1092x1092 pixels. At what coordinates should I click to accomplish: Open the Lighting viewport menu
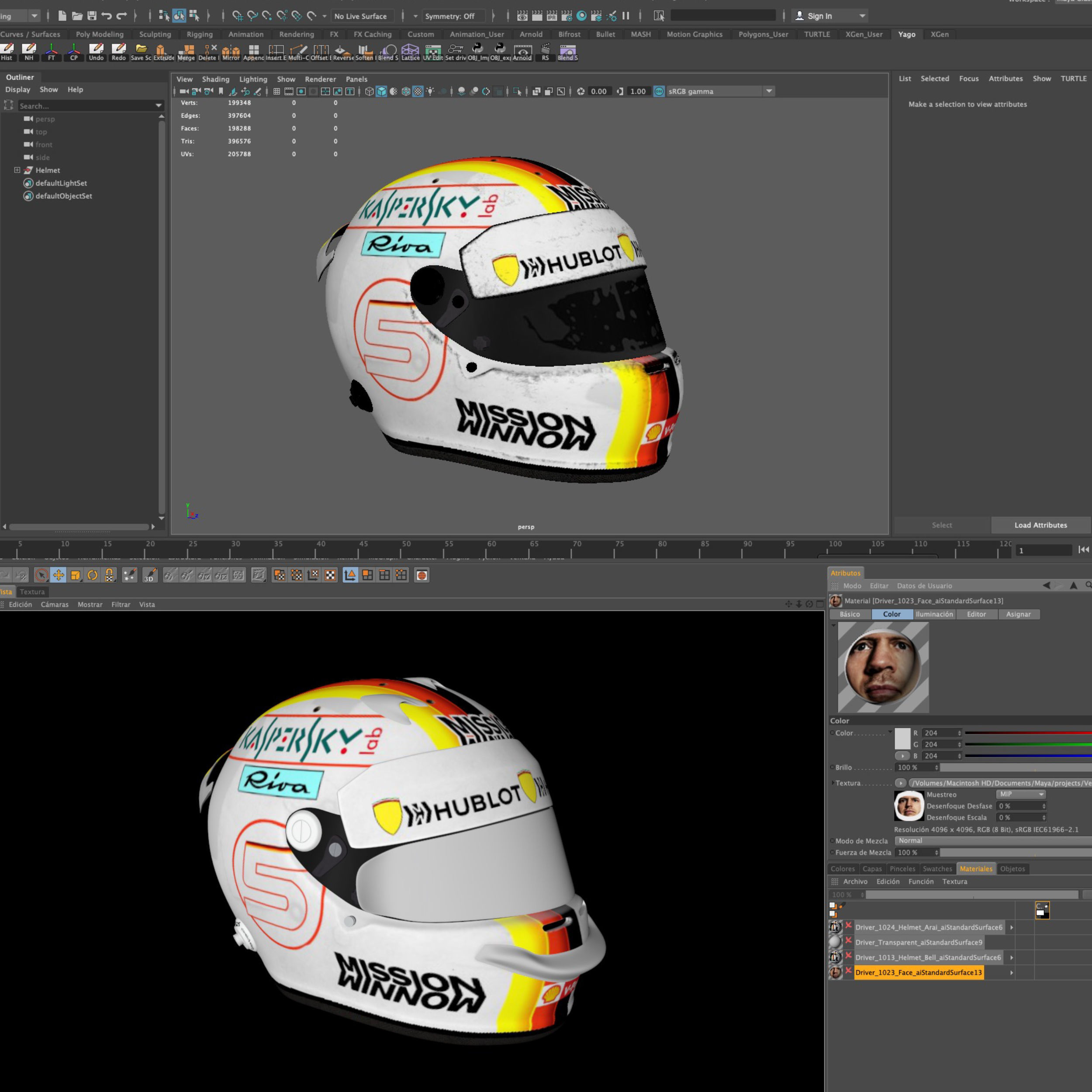point(252,79)
